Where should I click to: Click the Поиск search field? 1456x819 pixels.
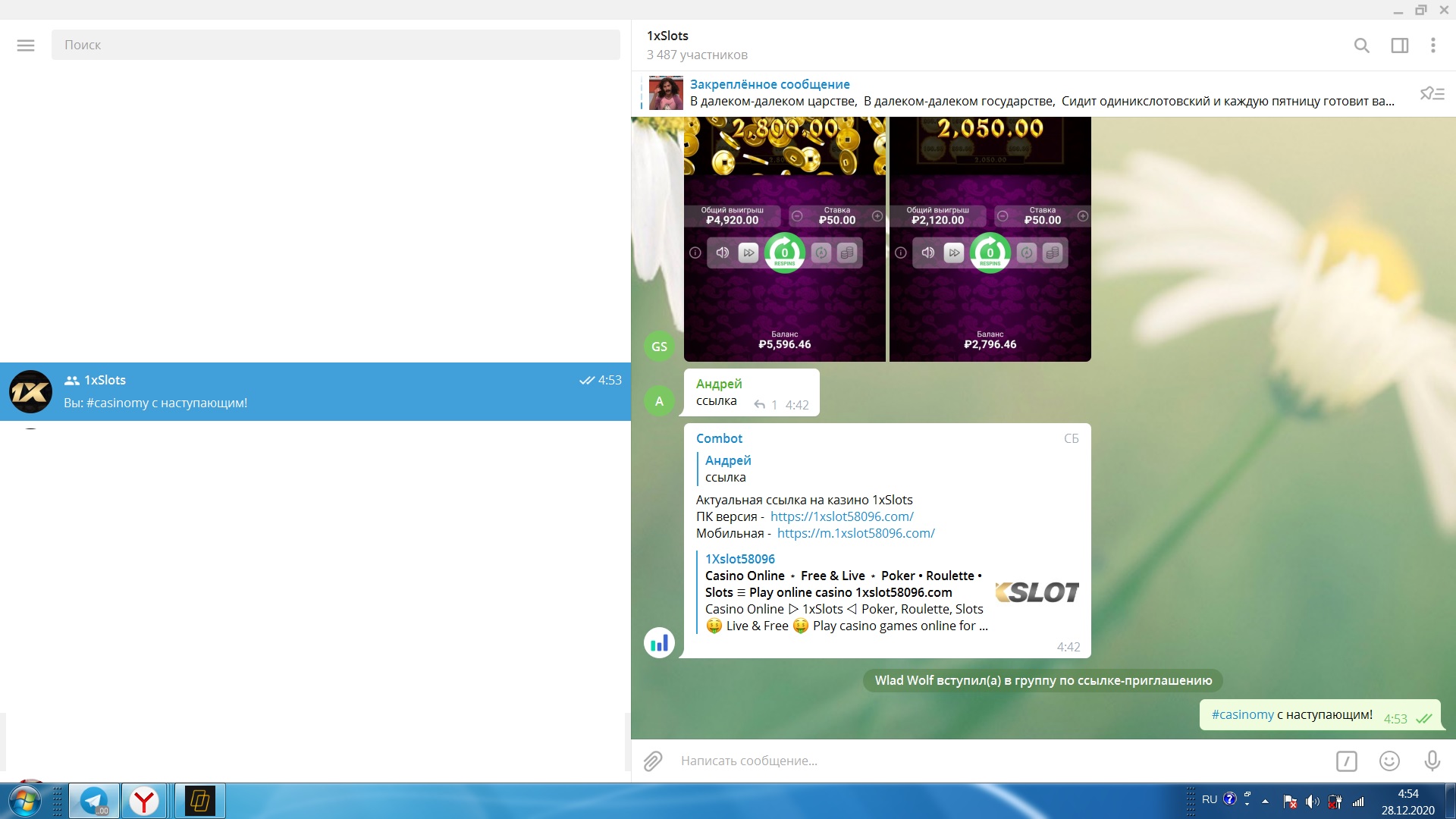[x=335, y=45]
